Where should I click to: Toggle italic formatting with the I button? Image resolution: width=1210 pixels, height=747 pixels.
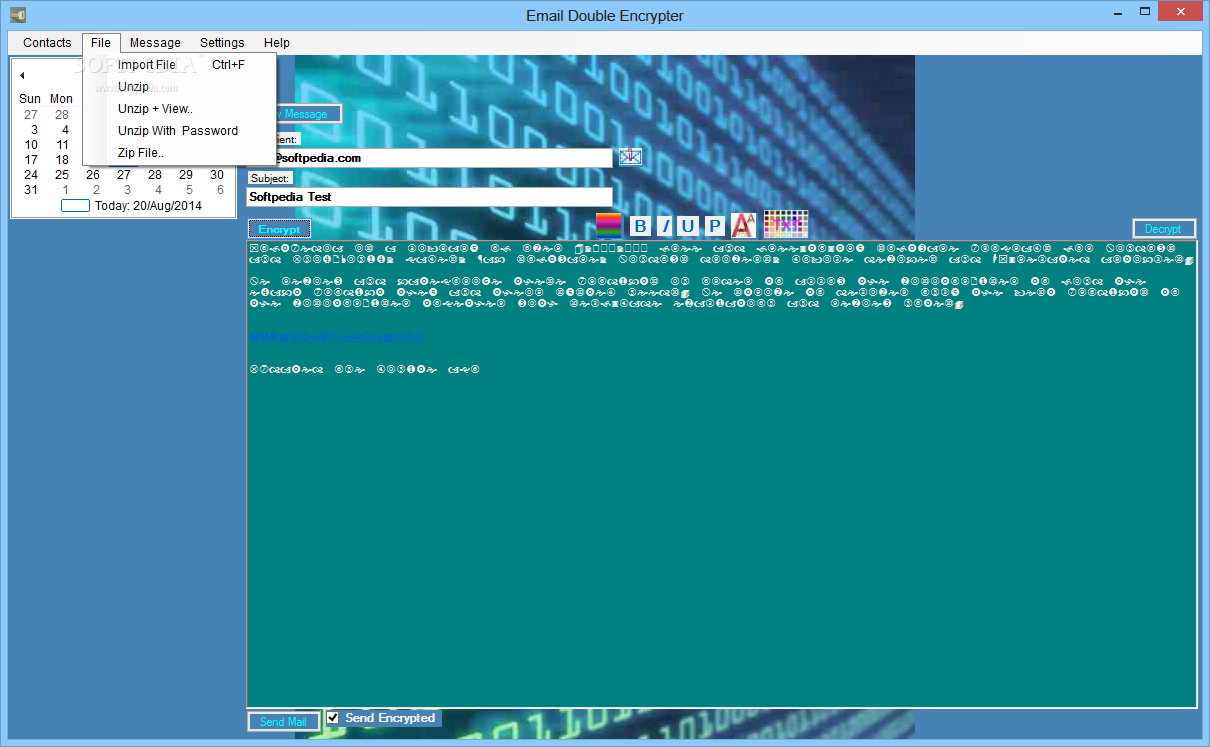[665, 226]
